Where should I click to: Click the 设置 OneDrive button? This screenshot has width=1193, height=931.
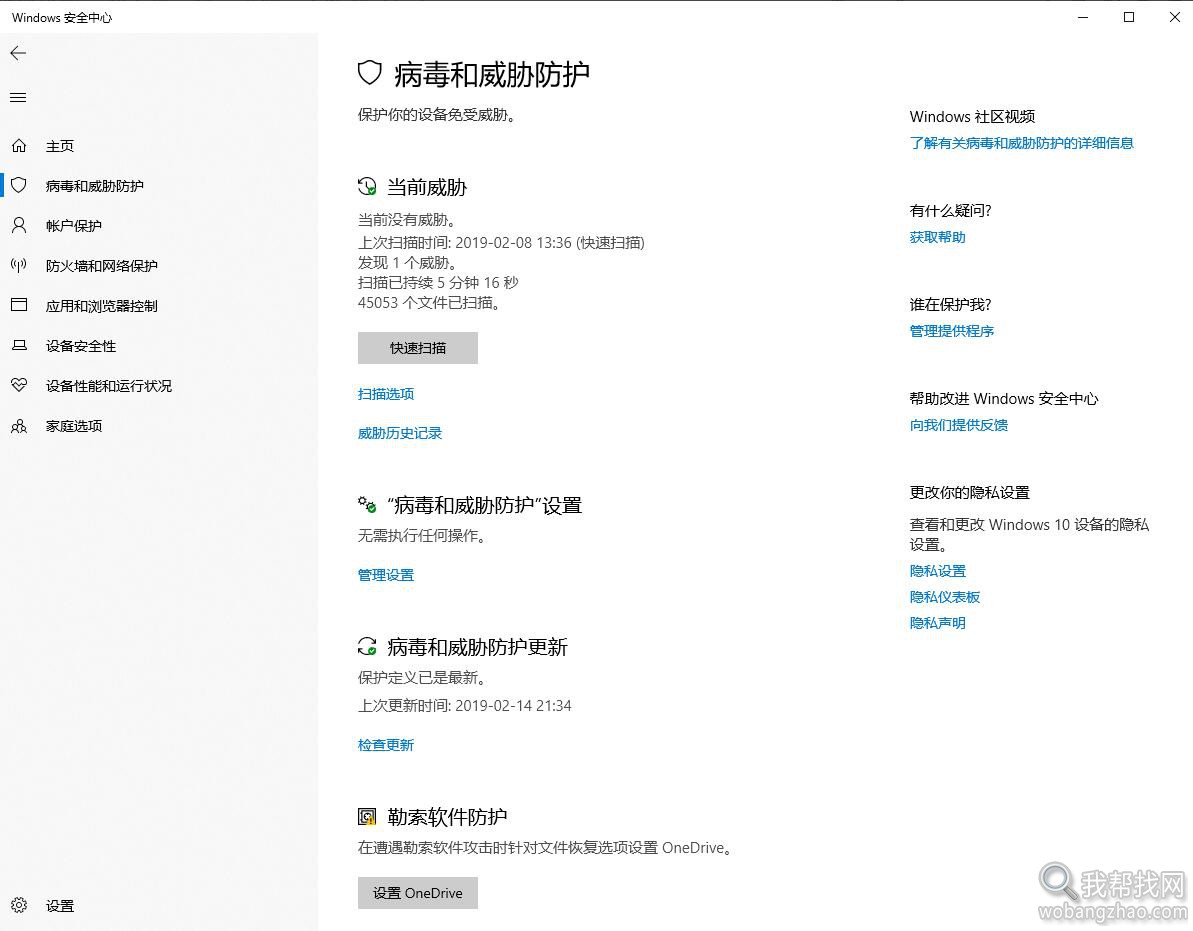coord(418,893)
